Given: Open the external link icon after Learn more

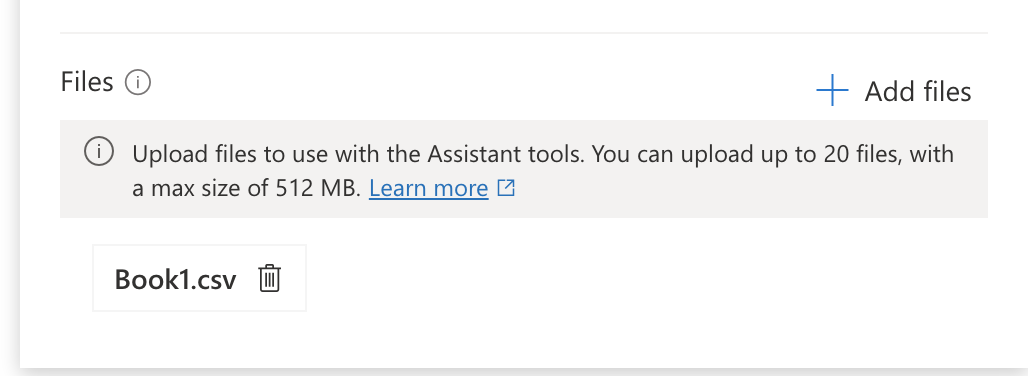Looking at the screenshot, I should tap(506, 188).
